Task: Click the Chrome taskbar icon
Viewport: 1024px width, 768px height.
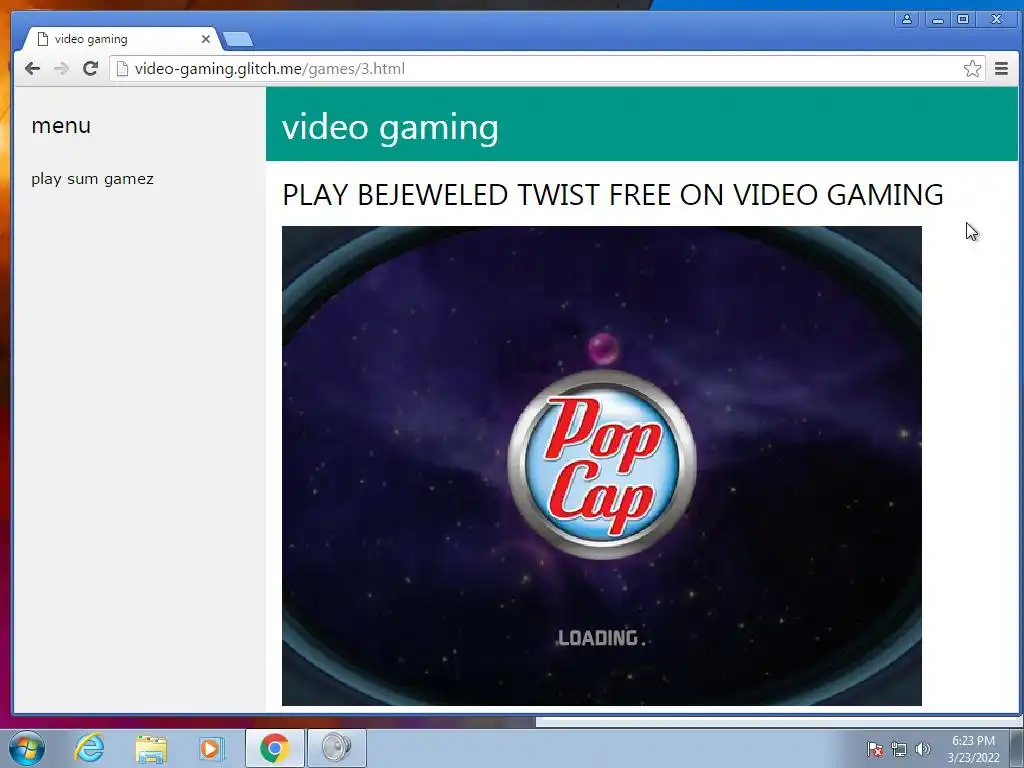Action: [x=275, y=748]
